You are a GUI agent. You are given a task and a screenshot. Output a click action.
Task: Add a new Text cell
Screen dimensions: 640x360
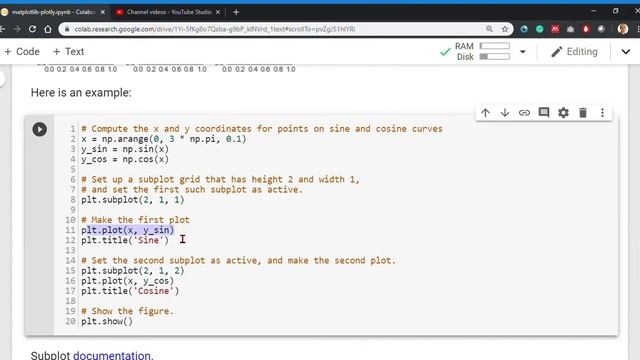click(x=69, y=52)
